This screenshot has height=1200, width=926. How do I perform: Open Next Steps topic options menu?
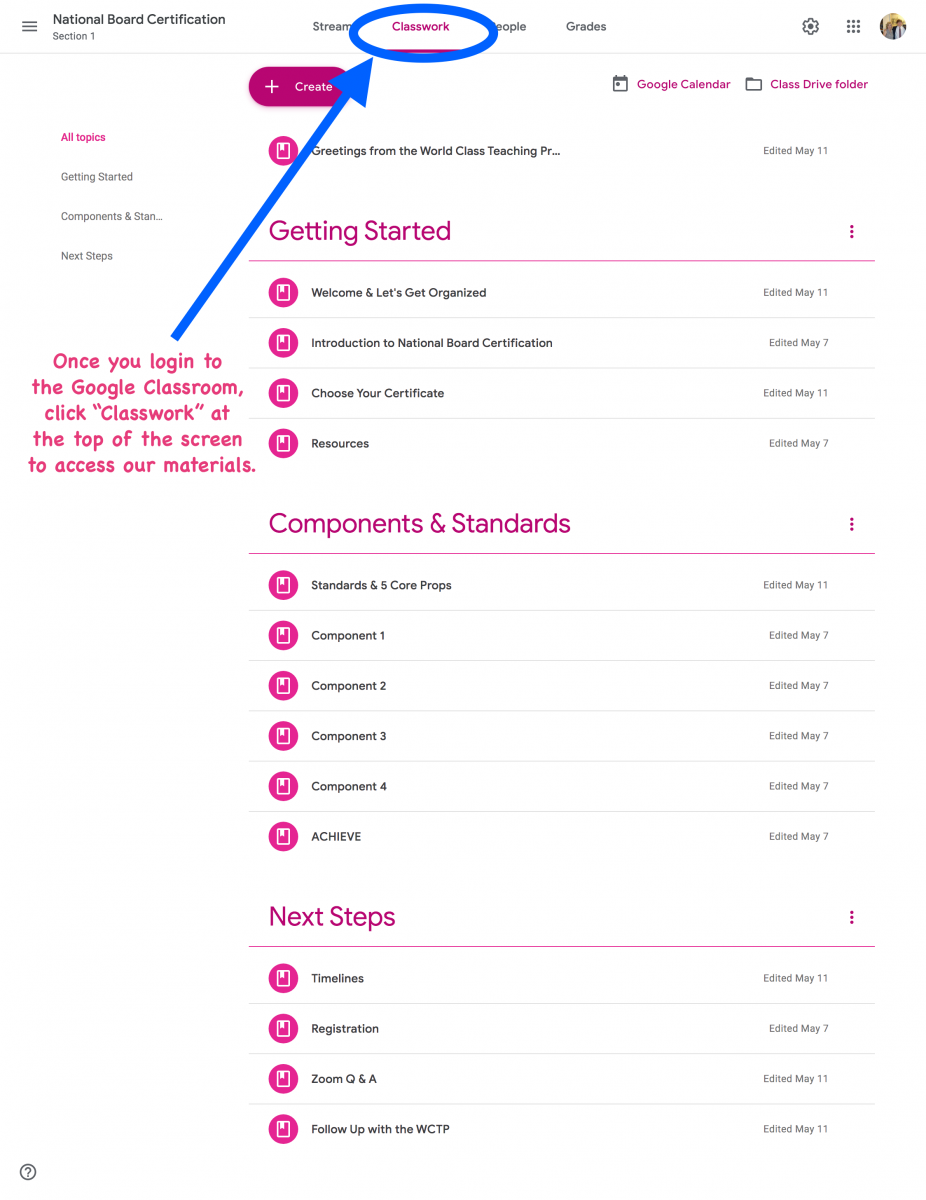(x=852, y=917)
